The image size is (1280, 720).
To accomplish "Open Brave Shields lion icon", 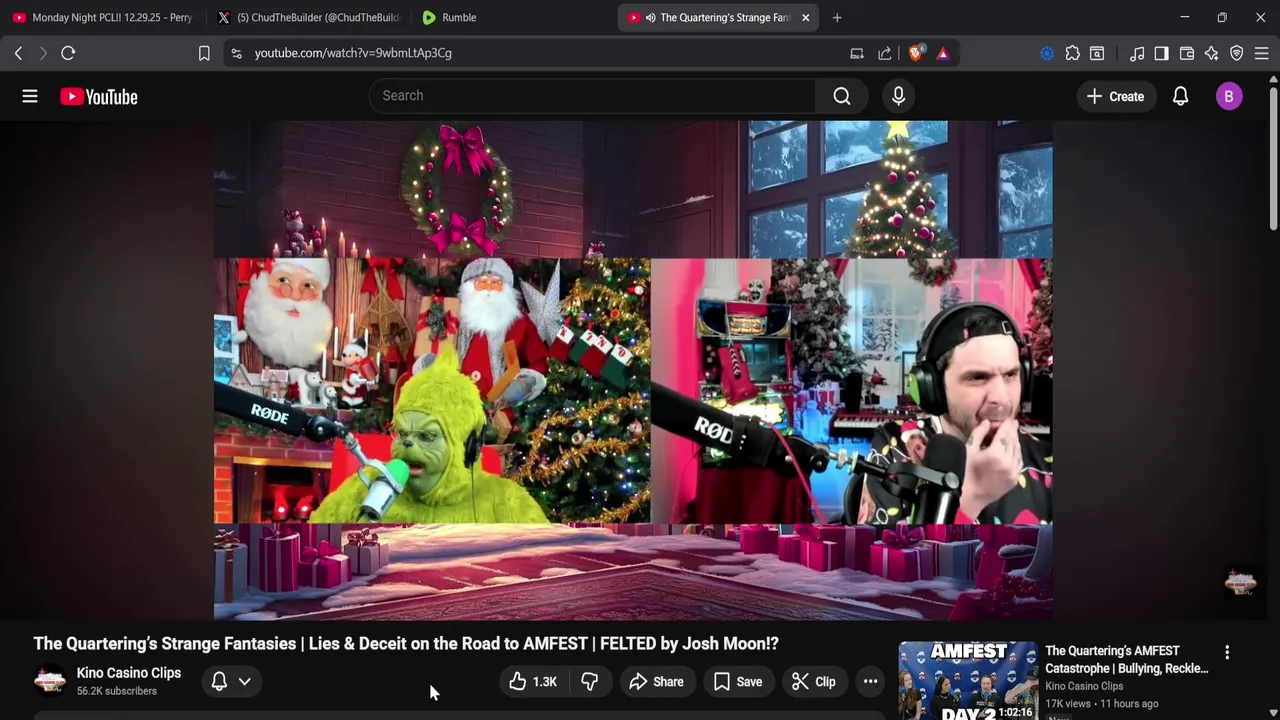I will tap(916, 53).
